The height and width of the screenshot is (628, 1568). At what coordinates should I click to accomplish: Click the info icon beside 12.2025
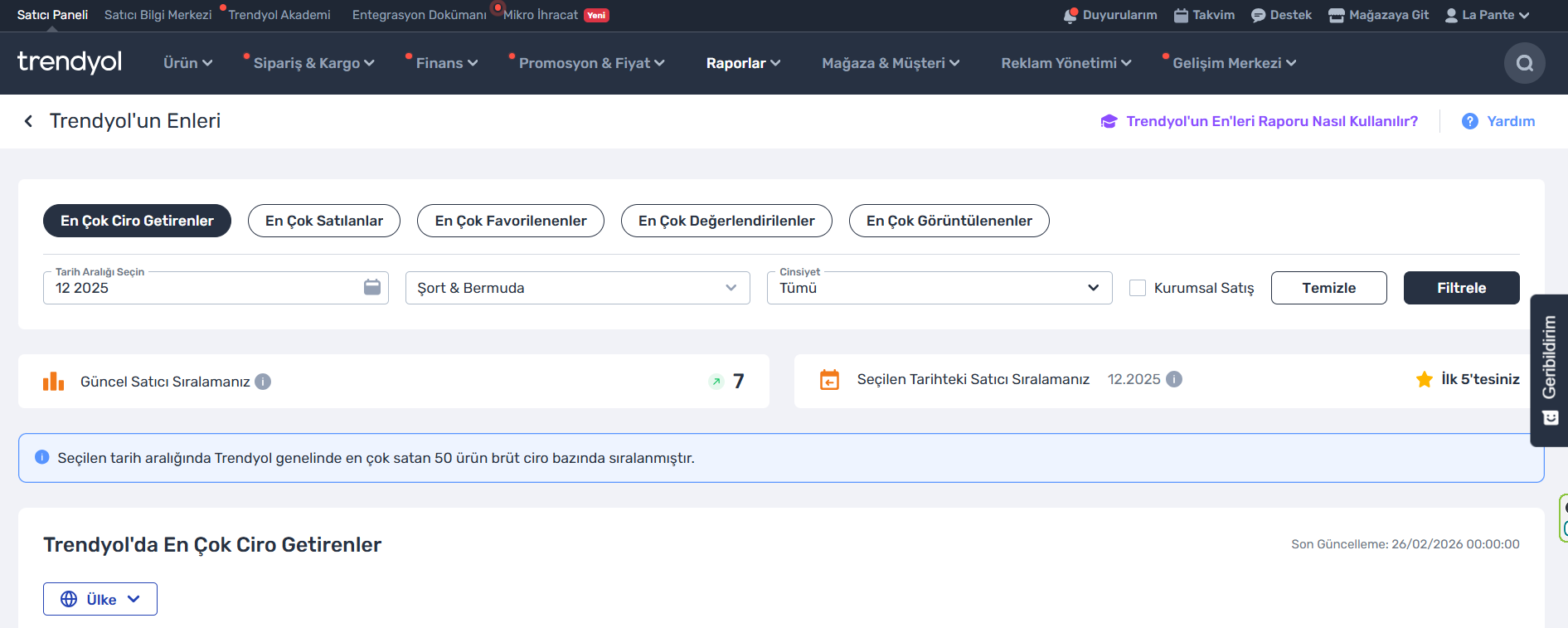click(x=1174, y=379)
